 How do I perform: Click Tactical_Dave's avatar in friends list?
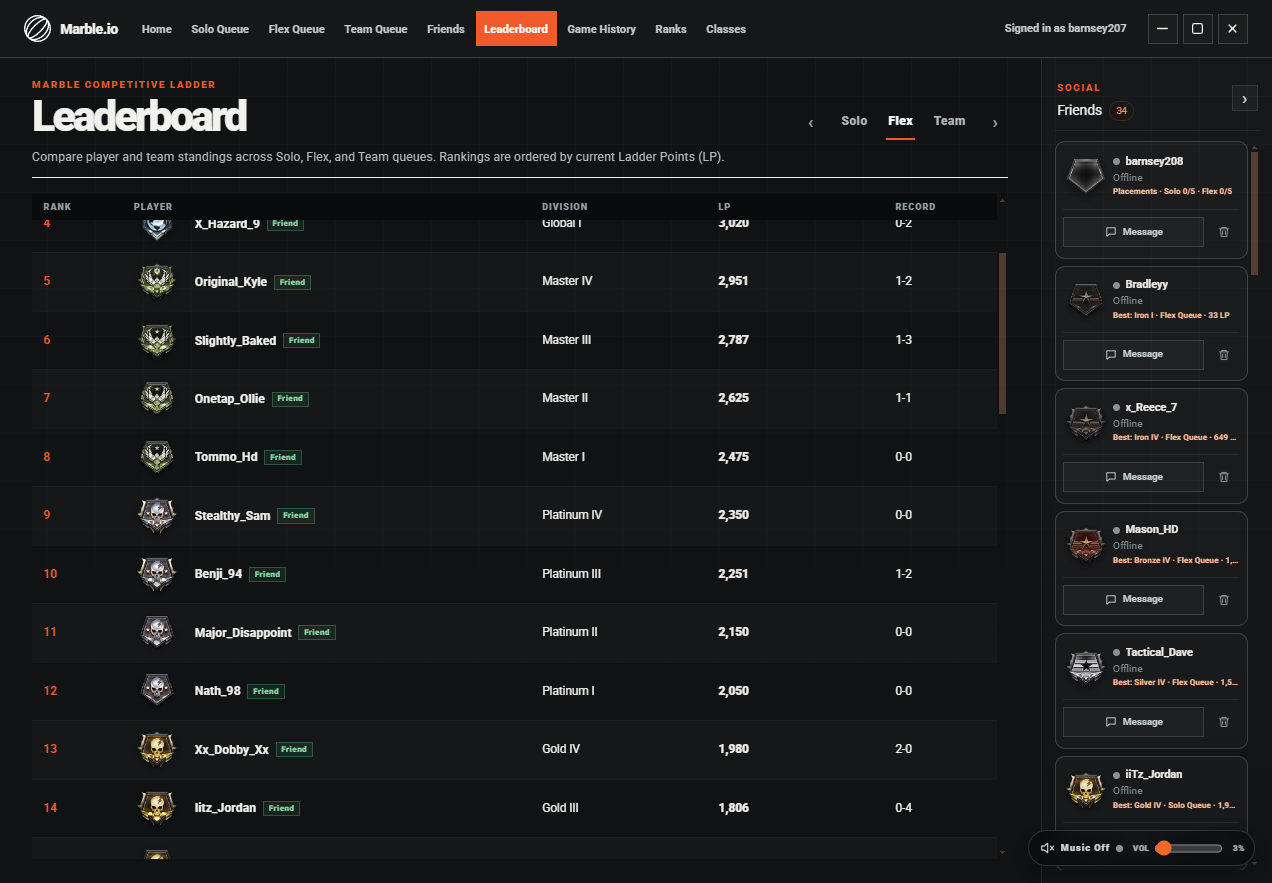tap(1085, 666)
